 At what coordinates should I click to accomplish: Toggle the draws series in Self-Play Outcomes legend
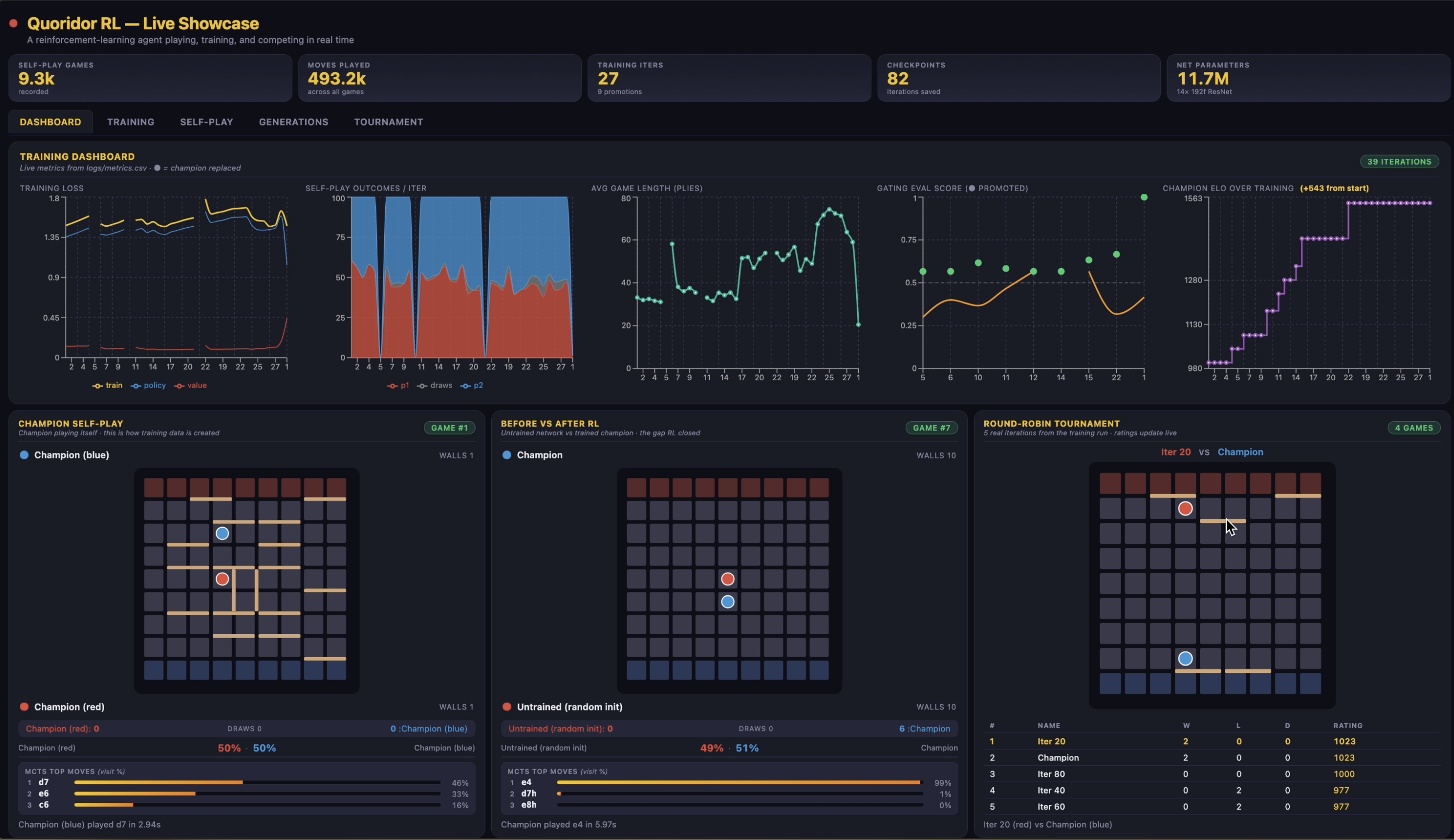(x=434, y=385)
